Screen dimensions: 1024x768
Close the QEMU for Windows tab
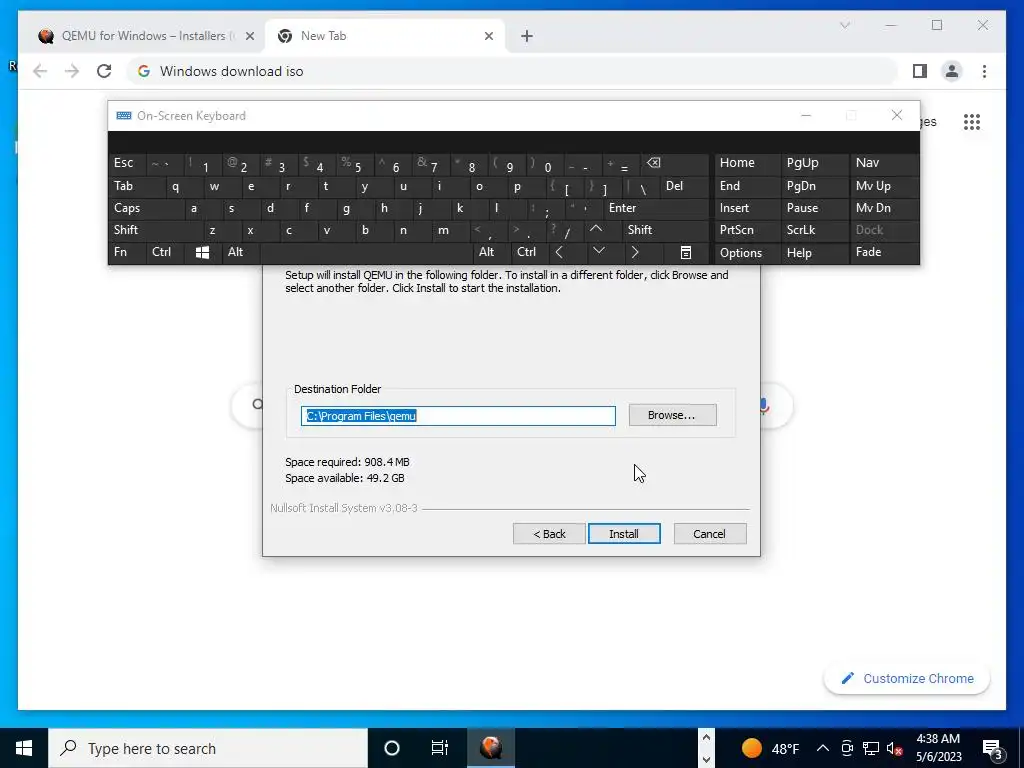(x=249, y=36)
